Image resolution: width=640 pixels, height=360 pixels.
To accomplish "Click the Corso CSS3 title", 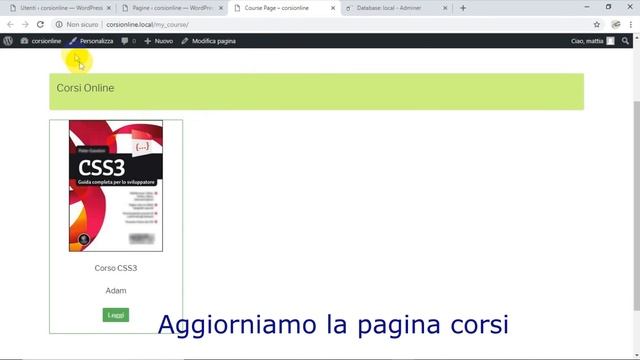I will coord(116,268).
